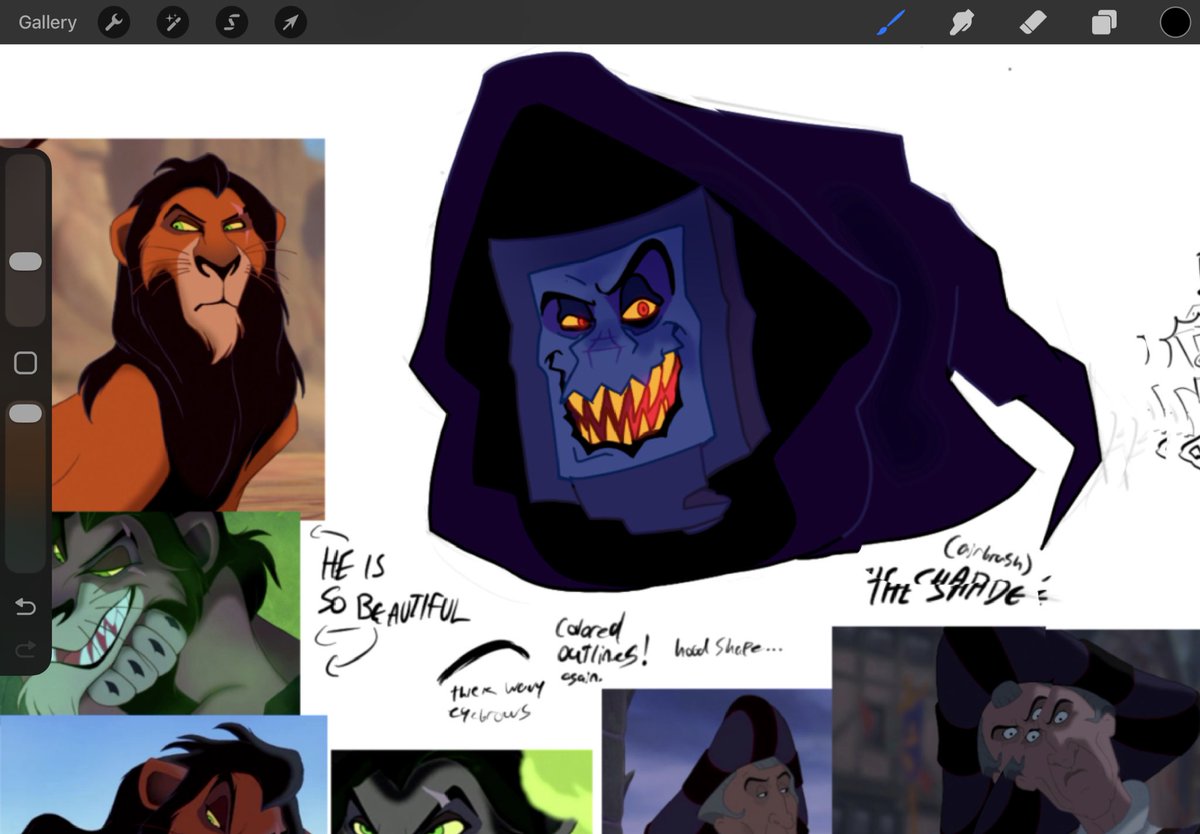Tap the square modify button in sidebar
Screen dimensions: 1200x834
click(x=25, y=363)
